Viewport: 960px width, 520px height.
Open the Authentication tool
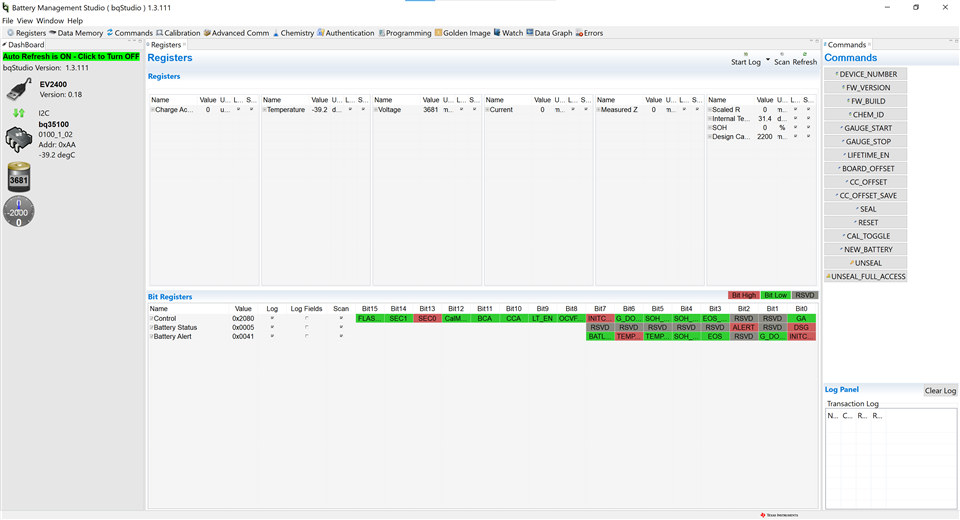click(345, 33)
